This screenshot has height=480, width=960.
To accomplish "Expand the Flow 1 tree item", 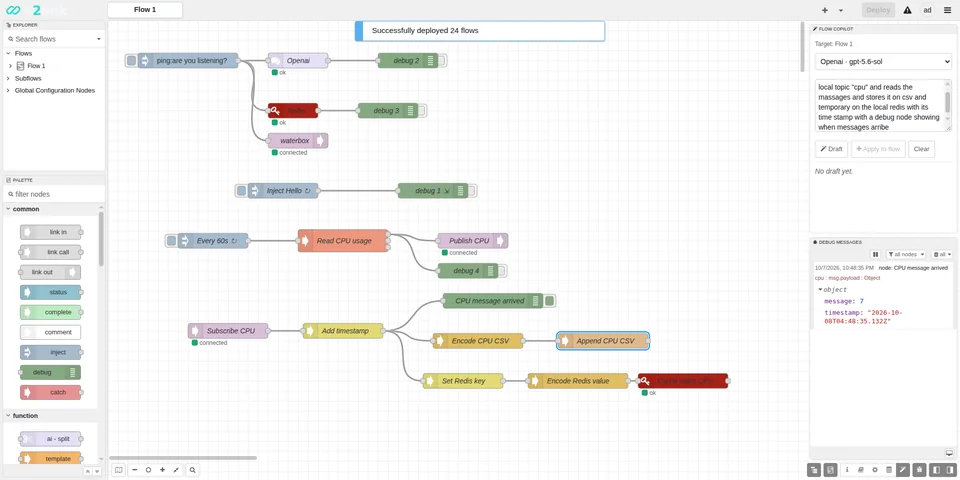I will click(10, 66).
